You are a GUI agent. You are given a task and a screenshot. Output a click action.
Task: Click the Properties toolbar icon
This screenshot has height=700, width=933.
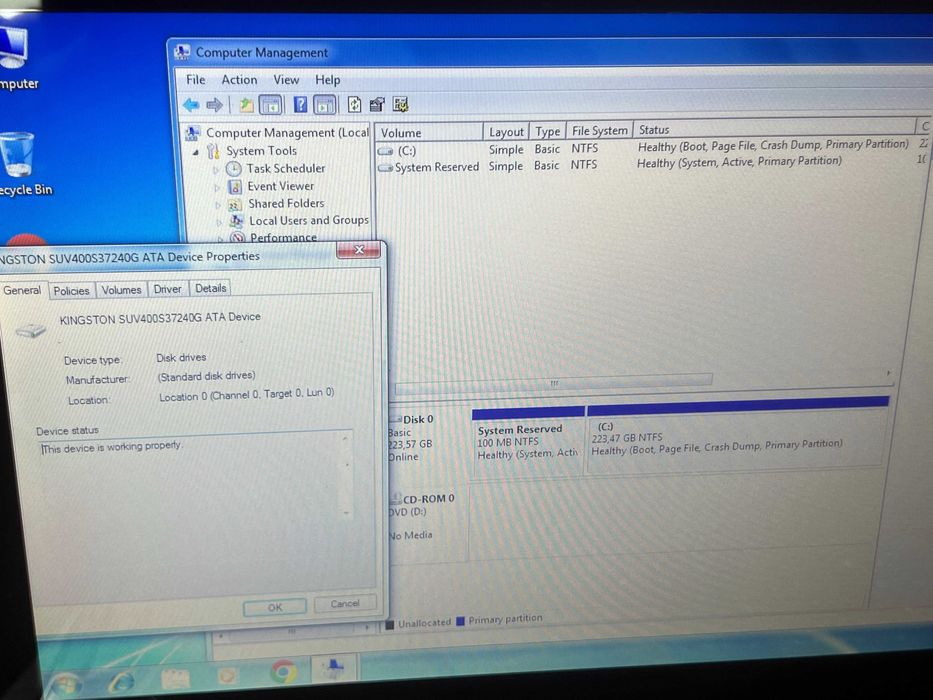tap(377, 105)
